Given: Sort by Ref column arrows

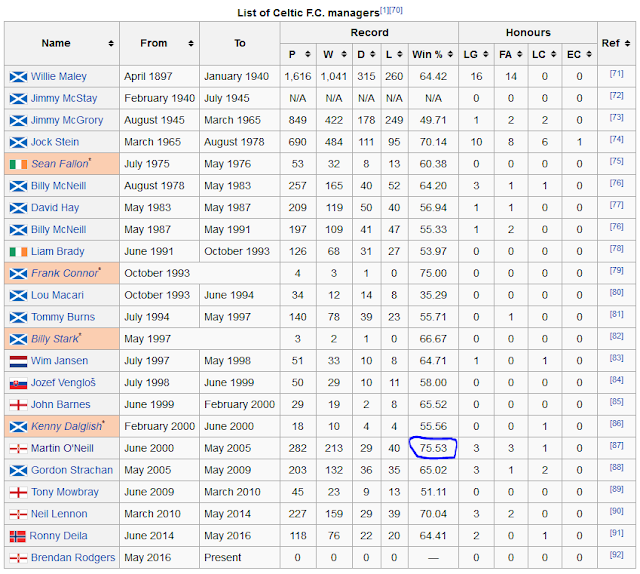Looking at the screenshot, I should point(628,43).
